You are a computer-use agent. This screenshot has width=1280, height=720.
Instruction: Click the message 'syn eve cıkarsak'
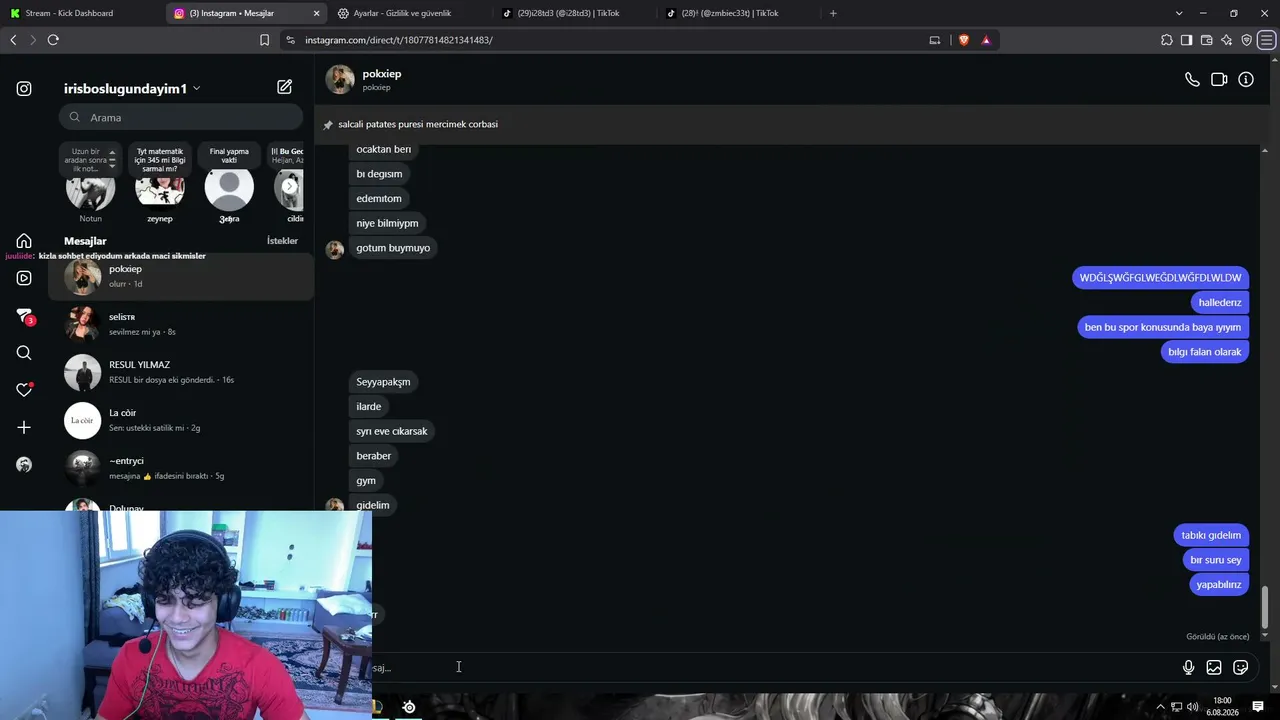[x=392, y=431]
